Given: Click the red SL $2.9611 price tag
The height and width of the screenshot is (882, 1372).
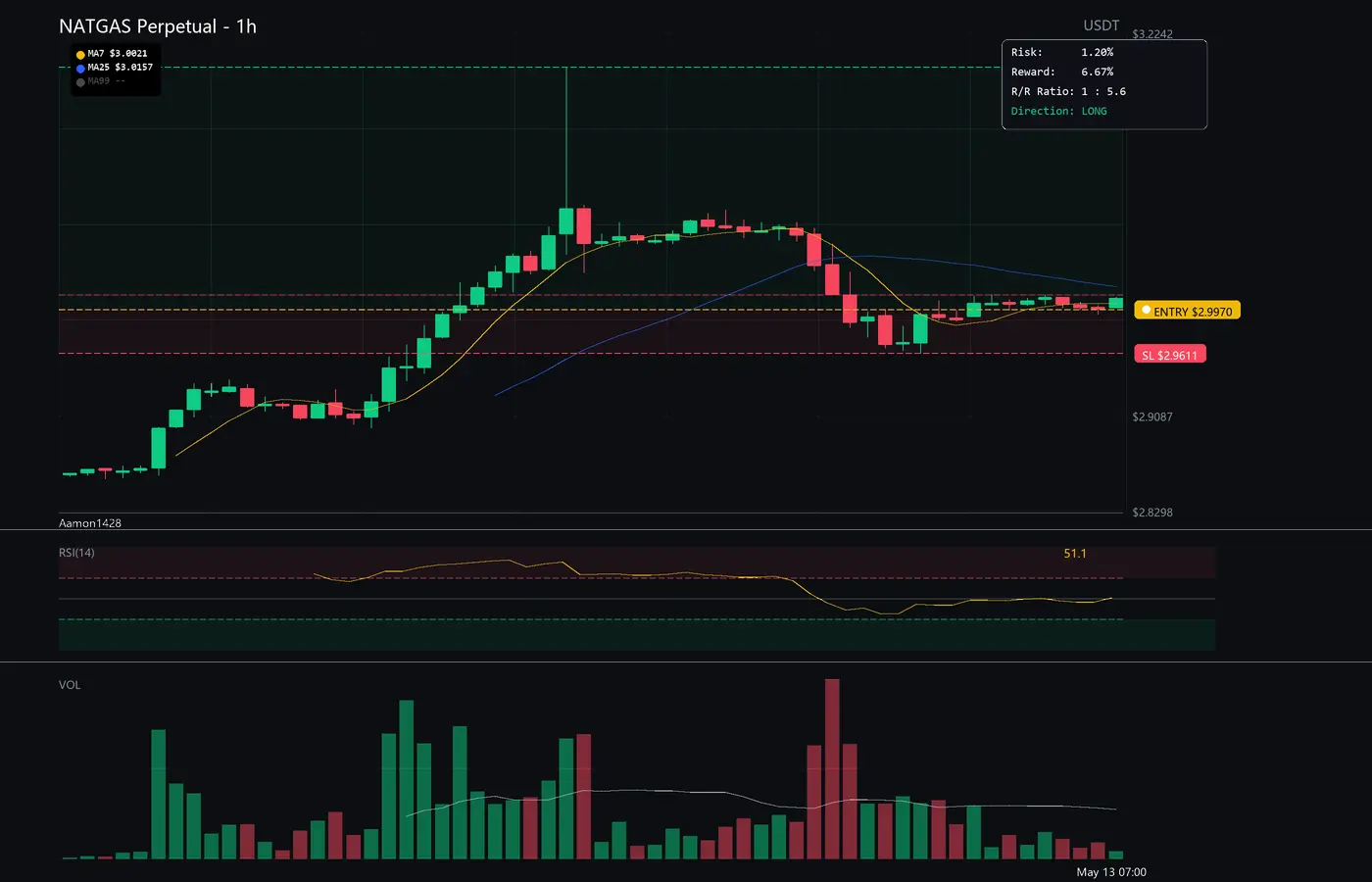Looking at the screenshot, I should (x=1170, y=355).
